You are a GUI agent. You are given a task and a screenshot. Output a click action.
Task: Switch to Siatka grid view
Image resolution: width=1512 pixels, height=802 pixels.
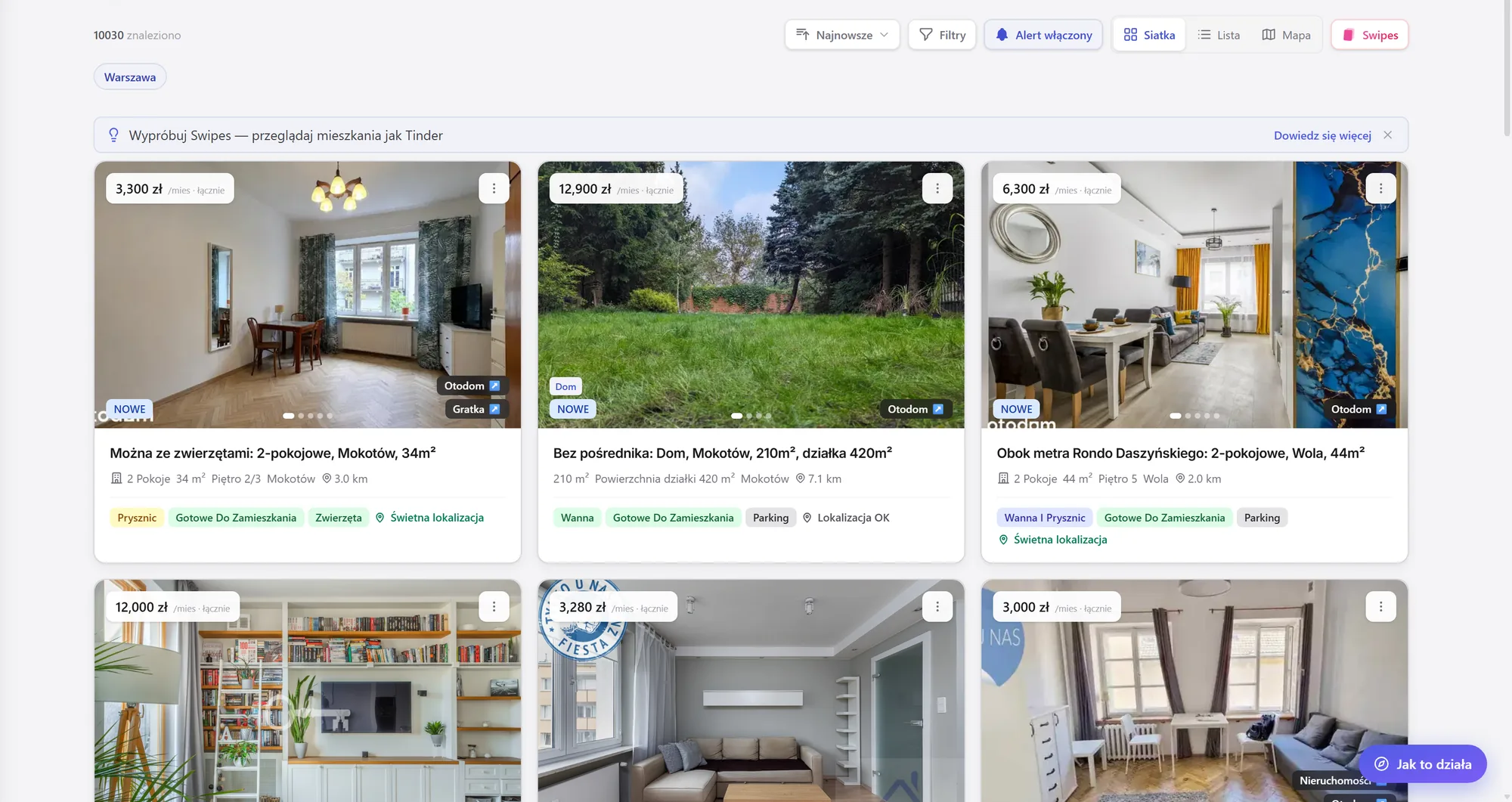(x=1149, y=35)
